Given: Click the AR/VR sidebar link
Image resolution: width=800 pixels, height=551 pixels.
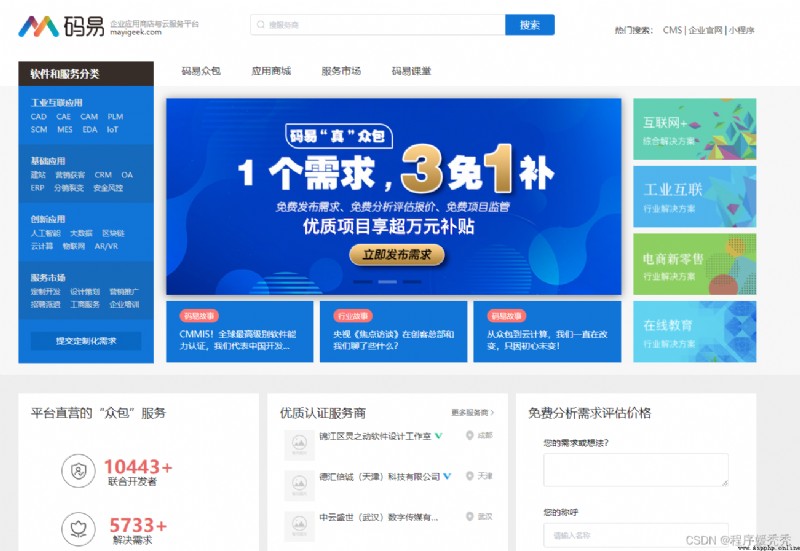Looking at the screenshot, I should point(106,246).
